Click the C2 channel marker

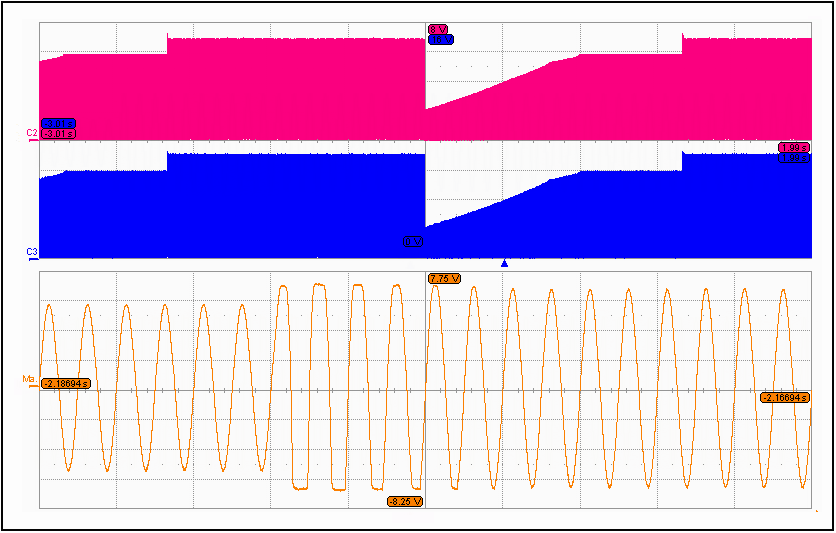click(x=32, y=132)
